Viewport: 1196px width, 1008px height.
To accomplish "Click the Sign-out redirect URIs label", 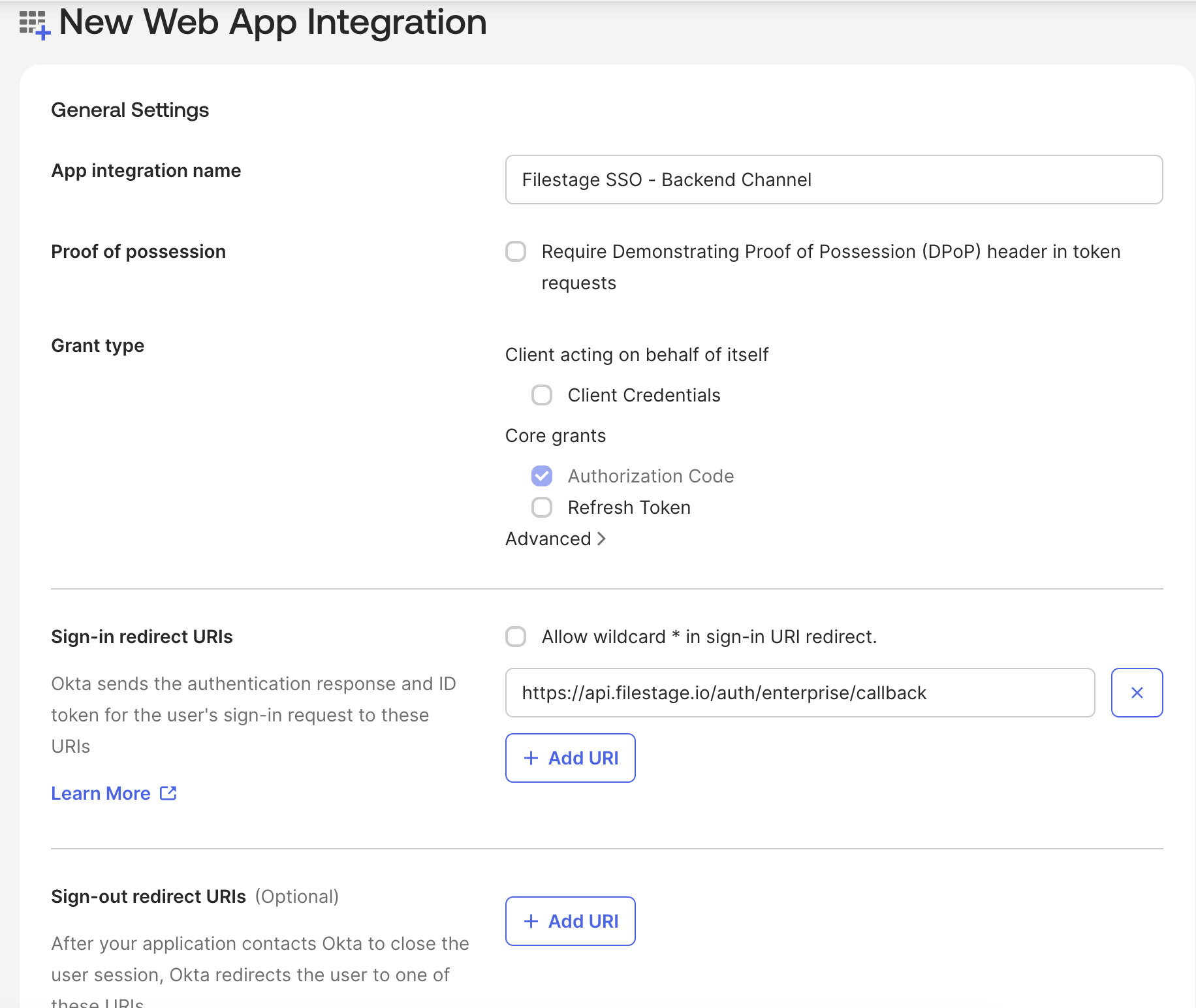I will coord(148,896).
